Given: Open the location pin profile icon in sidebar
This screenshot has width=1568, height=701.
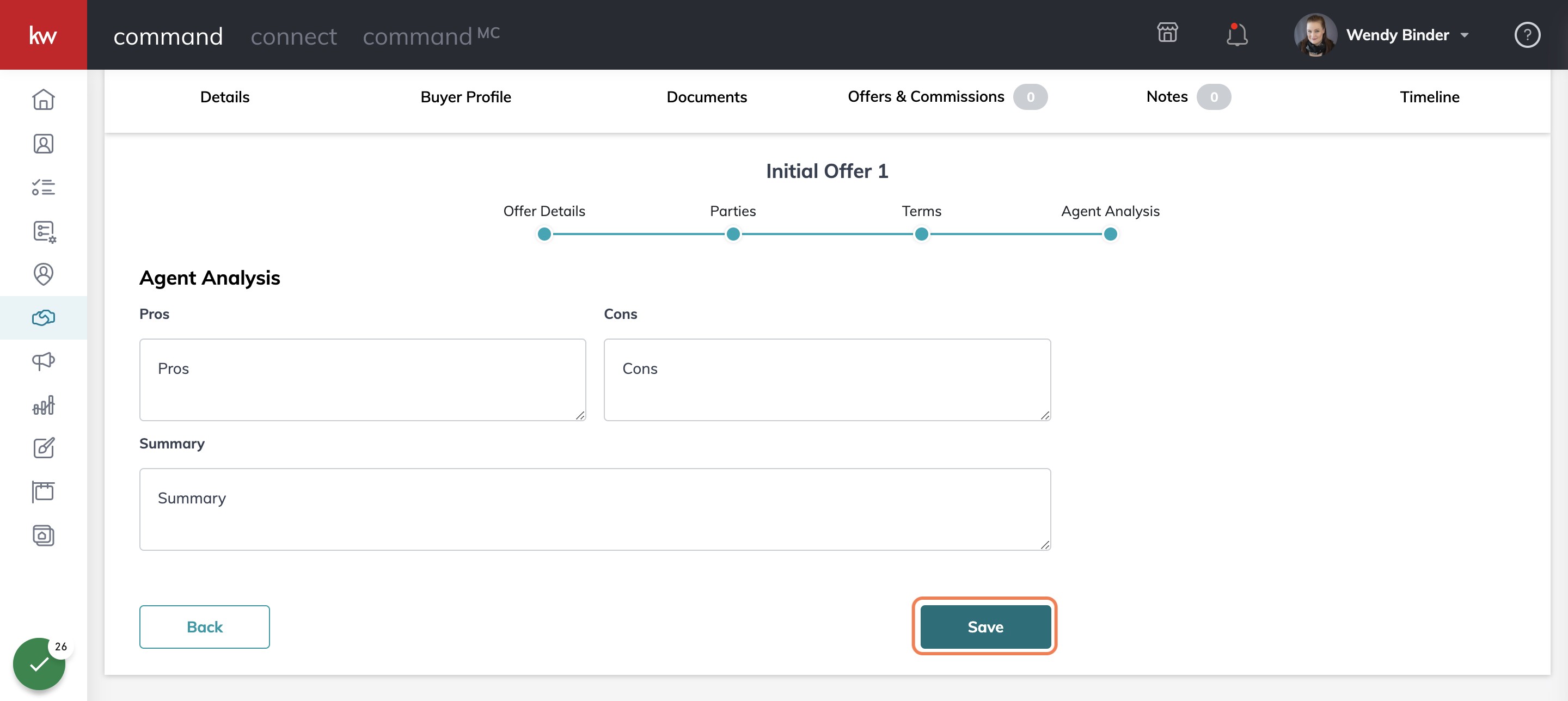Looking at the screenshot, I should [x=43, y=274].
